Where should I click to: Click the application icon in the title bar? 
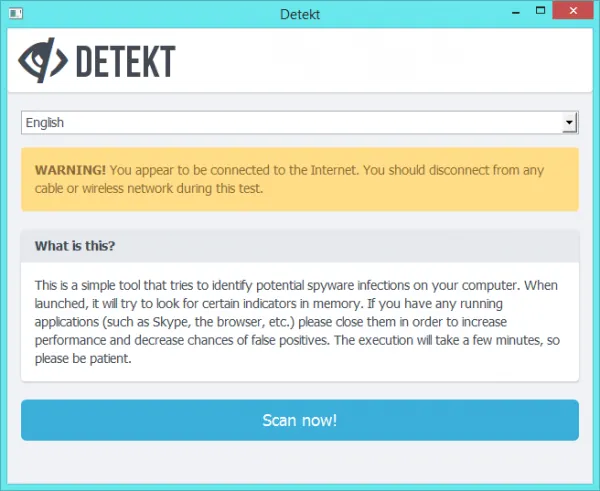click(16, 13)
